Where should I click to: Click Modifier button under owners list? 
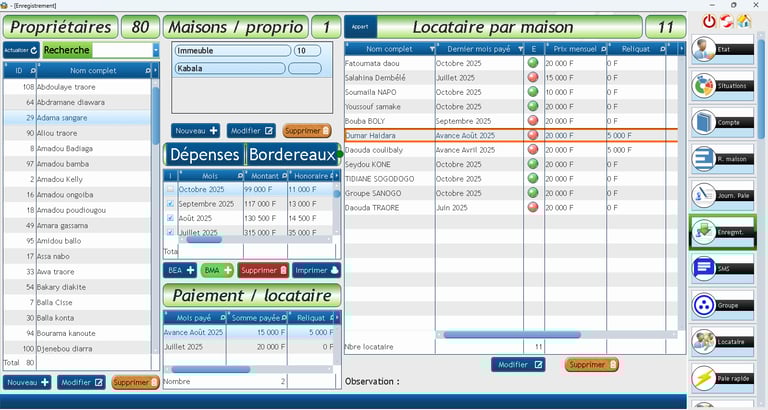[81, 383]
